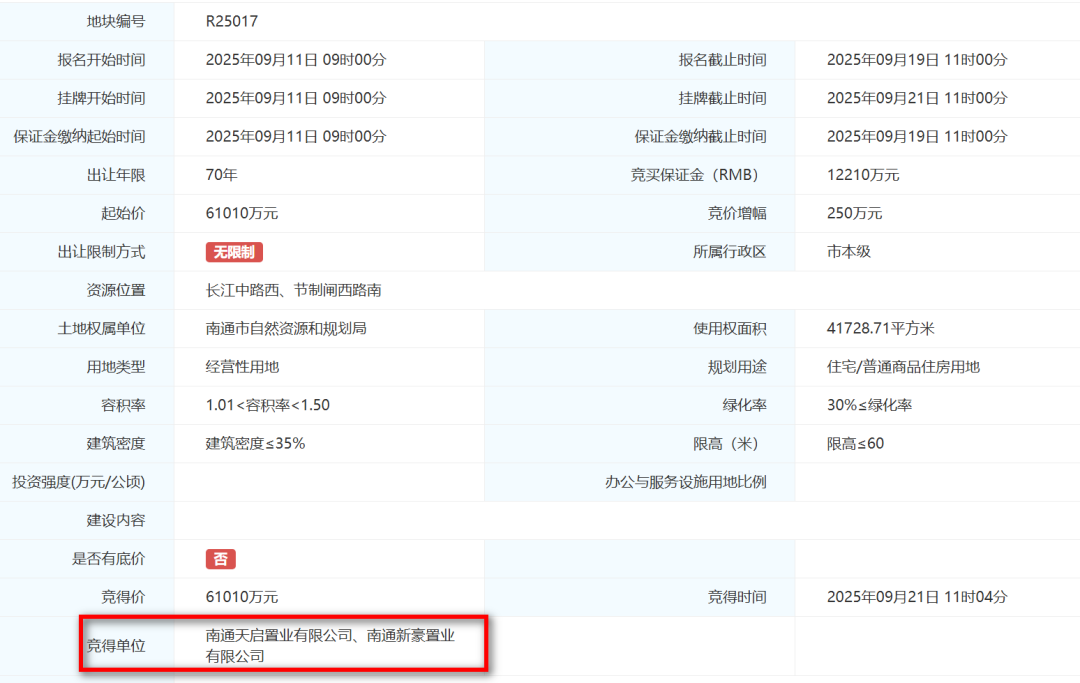The width and height of the screenshot is (1080, 683).
Task: Click the 是否有底价 label
Action: (109, 559)
